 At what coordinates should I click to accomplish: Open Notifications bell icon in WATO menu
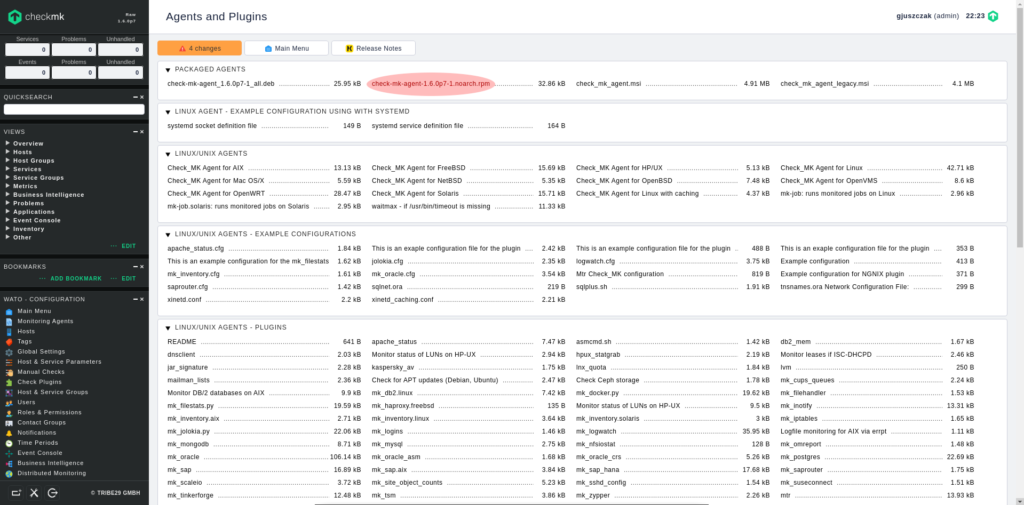tap(9, 432)
